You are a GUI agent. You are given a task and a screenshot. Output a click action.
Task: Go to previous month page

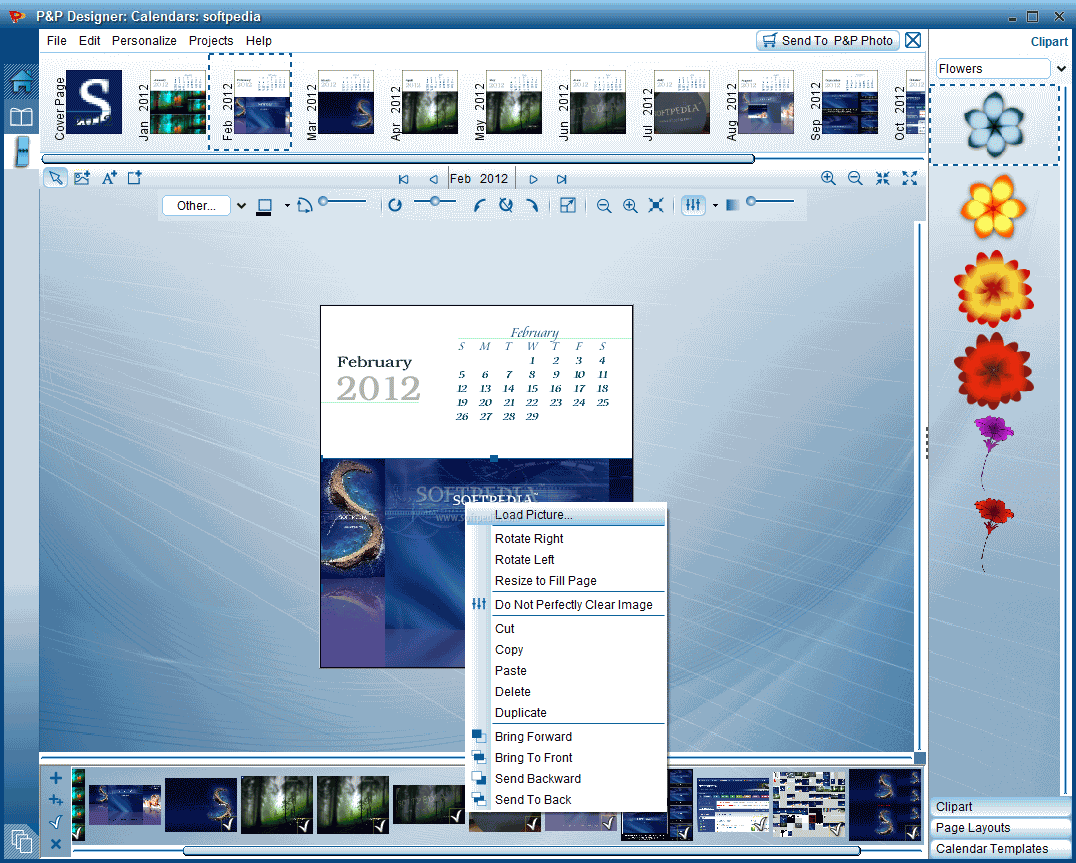pyautogui.click(x=434, y=179)
